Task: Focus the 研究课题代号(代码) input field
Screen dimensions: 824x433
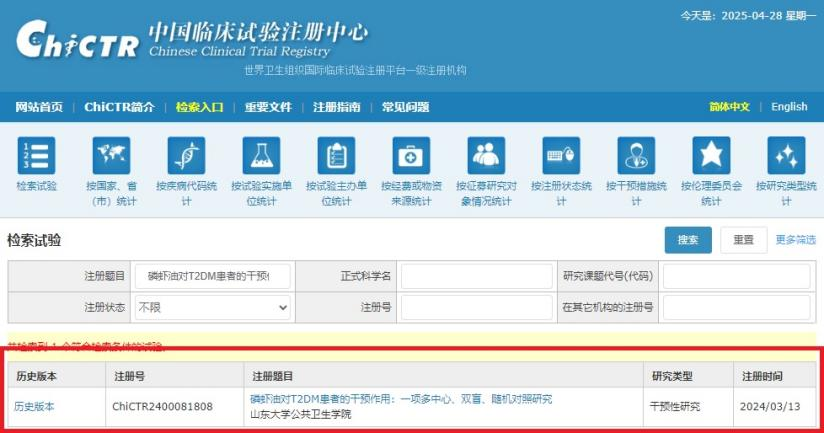Action: tap(736, 276)
